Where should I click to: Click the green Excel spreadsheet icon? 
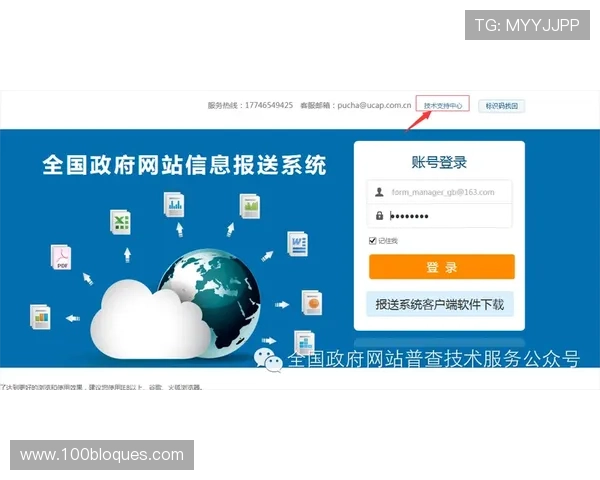121,222
